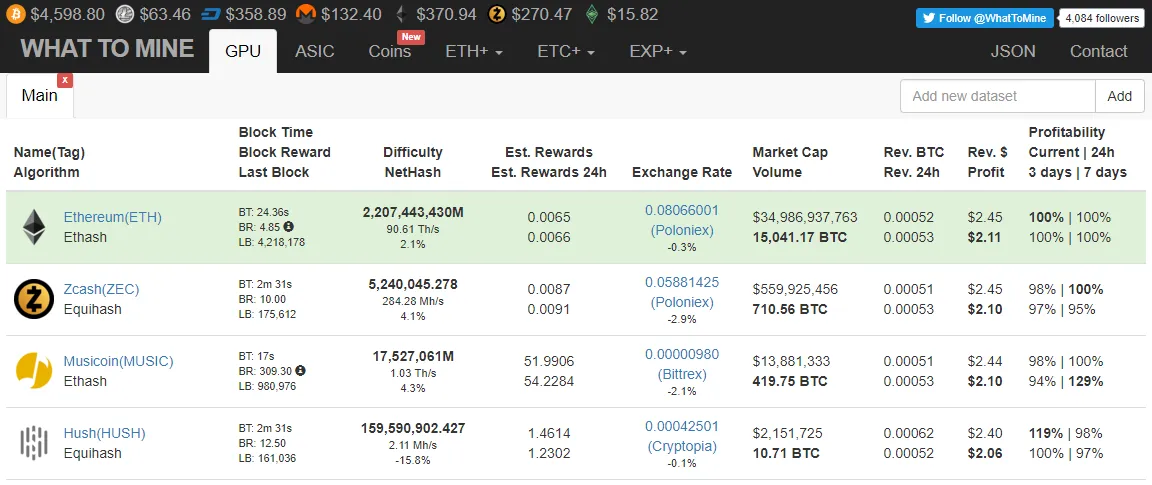Click the Dash icon beside $358.89
Screen dimensions: 1152x485
pos(211,14)
